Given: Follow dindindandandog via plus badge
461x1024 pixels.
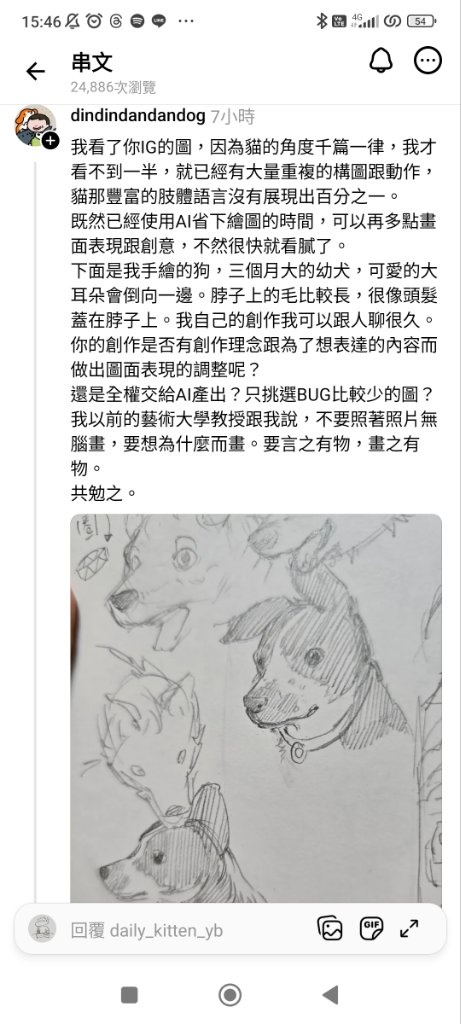Looking at the screenshot, I should tap(51, 140).
